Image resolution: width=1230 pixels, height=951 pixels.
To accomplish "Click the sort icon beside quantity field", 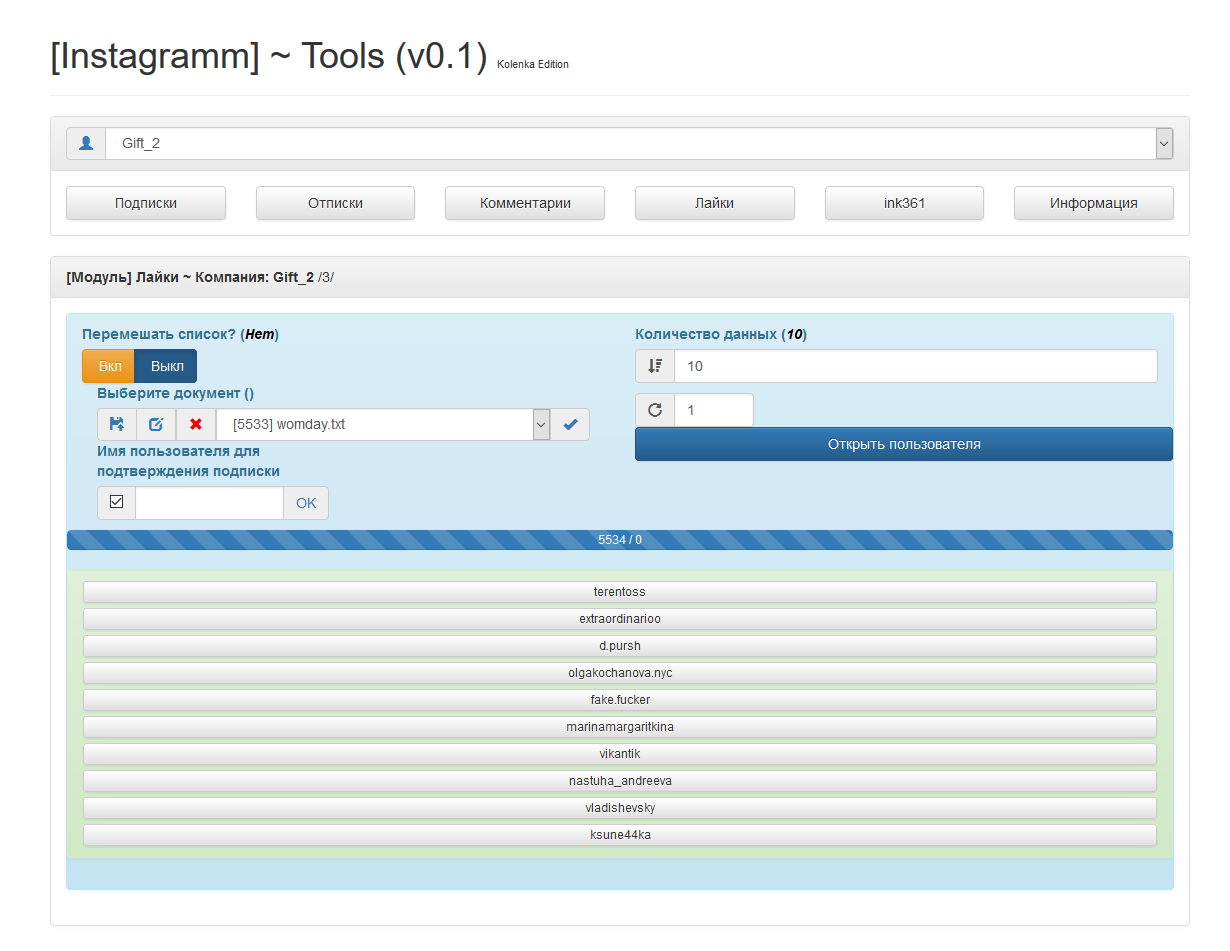I will 655,366.
